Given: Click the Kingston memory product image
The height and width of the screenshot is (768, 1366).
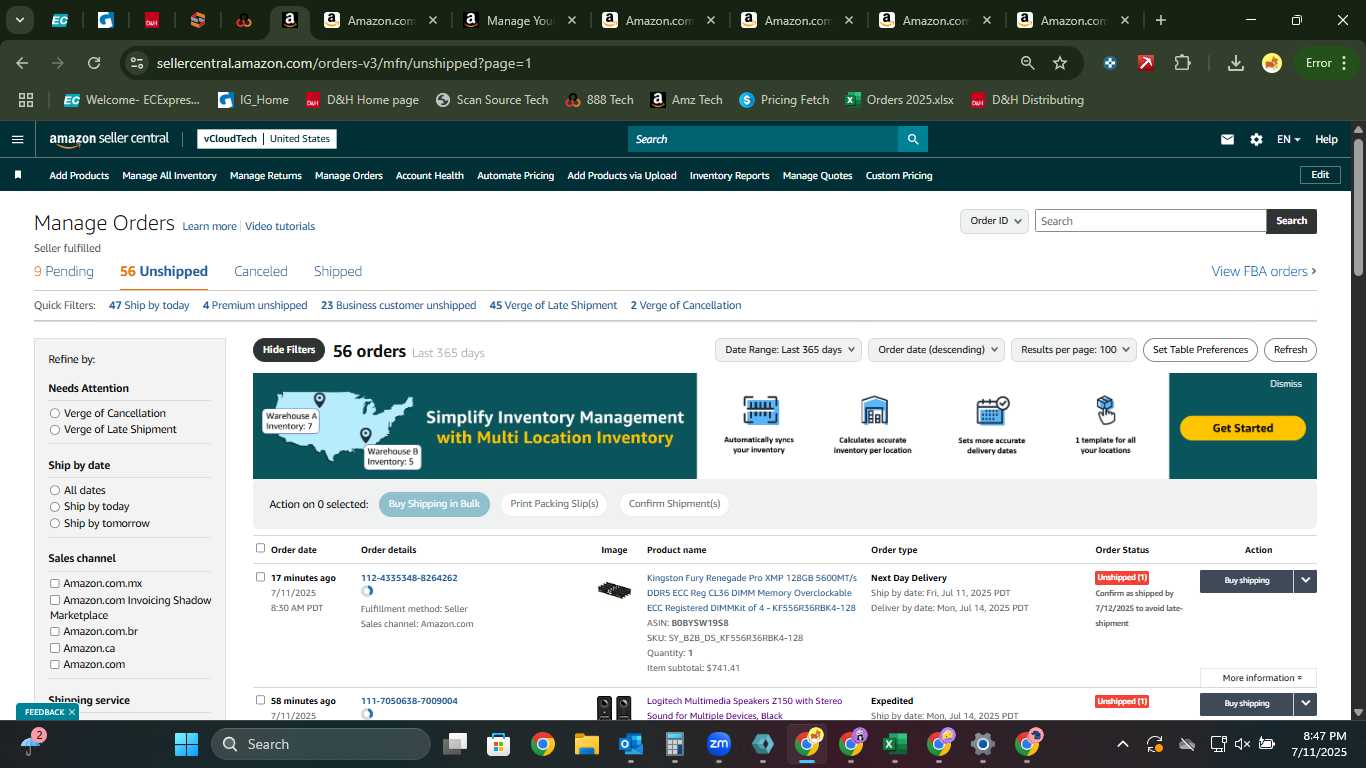Looking at the screenshot, I should 614,590.
